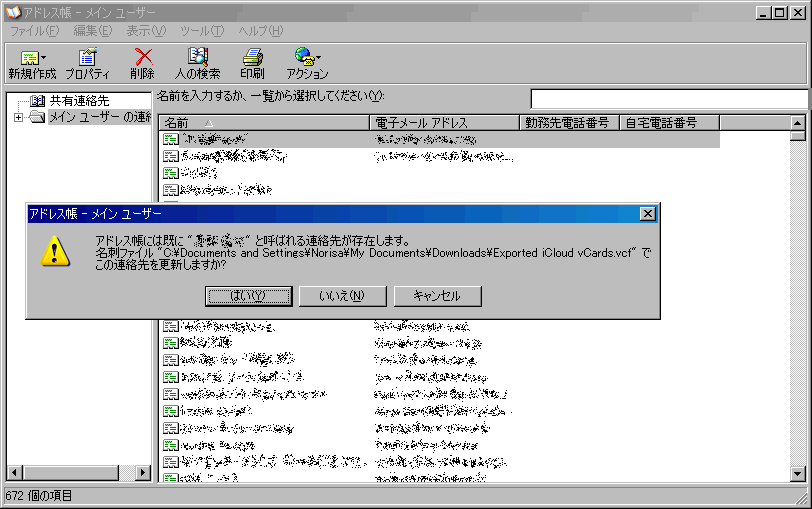Click the second contact card icon in list

(x=170, y=156)
